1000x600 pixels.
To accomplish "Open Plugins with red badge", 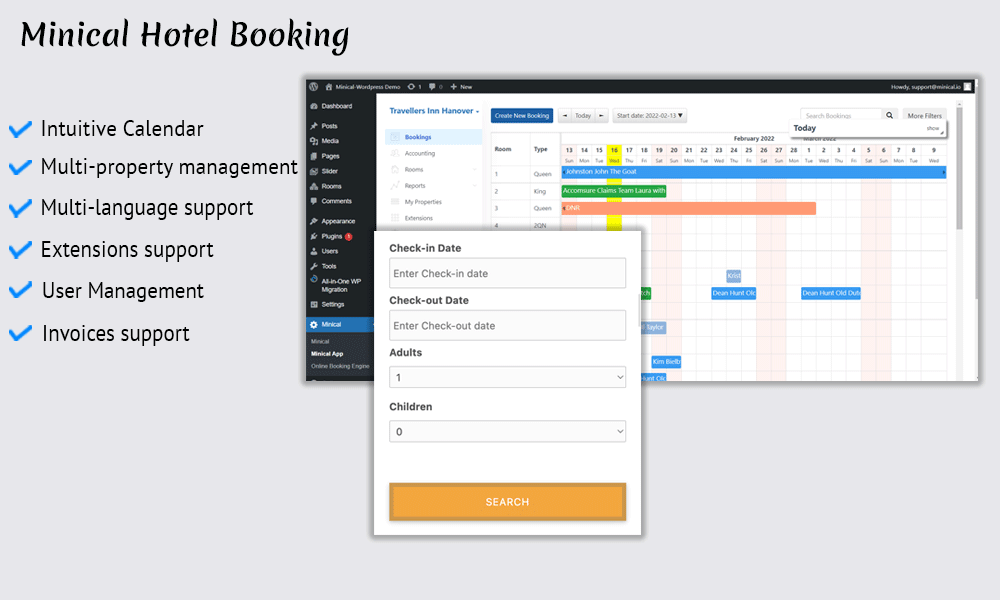I will 331,237.
